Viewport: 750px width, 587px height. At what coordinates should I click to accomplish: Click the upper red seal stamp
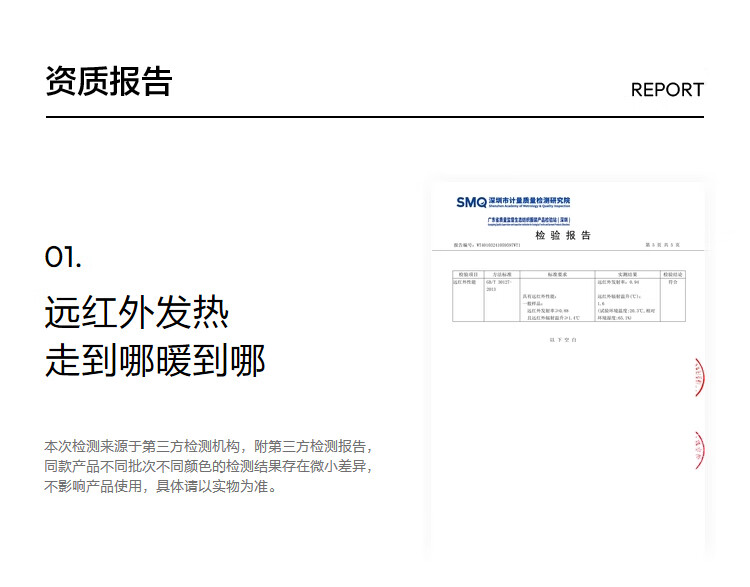(699, 377)
